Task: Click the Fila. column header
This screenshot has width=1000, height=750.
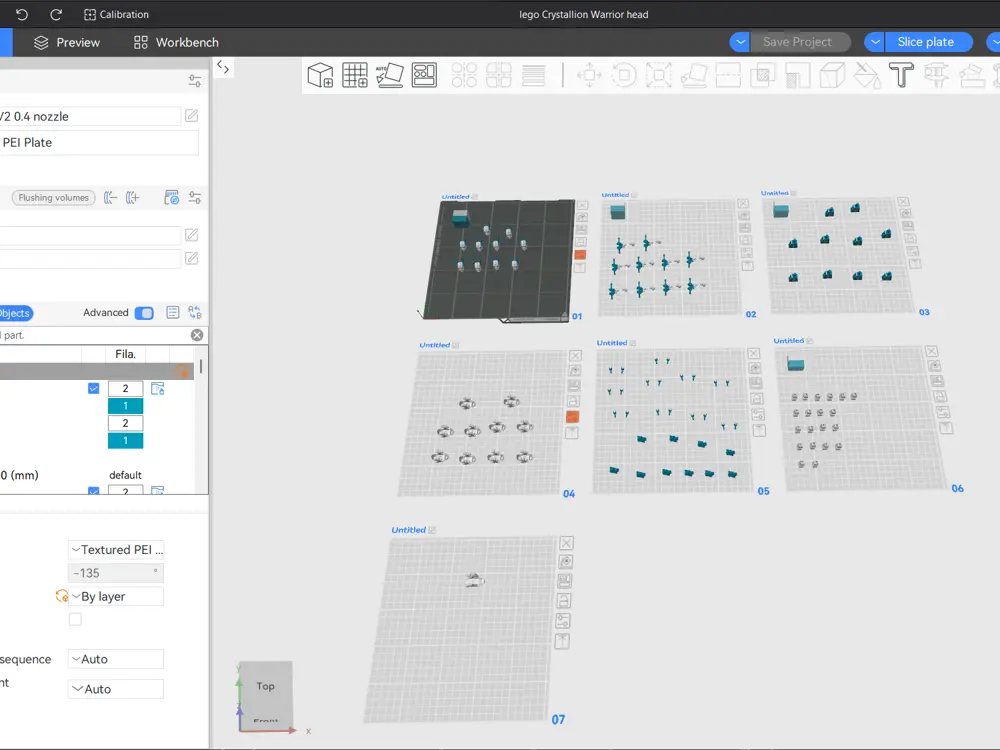Action: coord(126,354)
